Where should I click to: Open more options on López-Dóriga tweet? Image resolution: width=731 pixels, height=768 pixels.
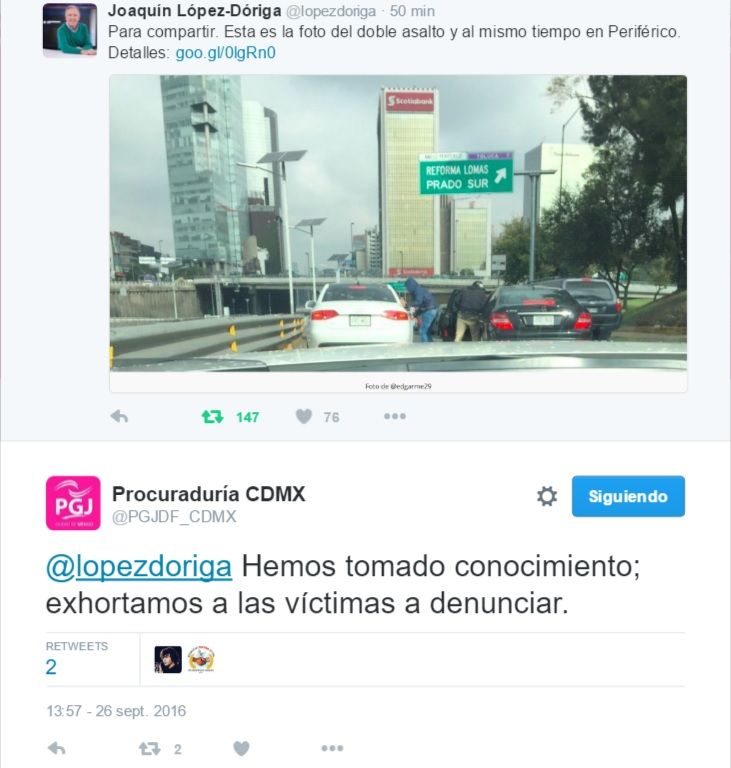click(394, 416)
